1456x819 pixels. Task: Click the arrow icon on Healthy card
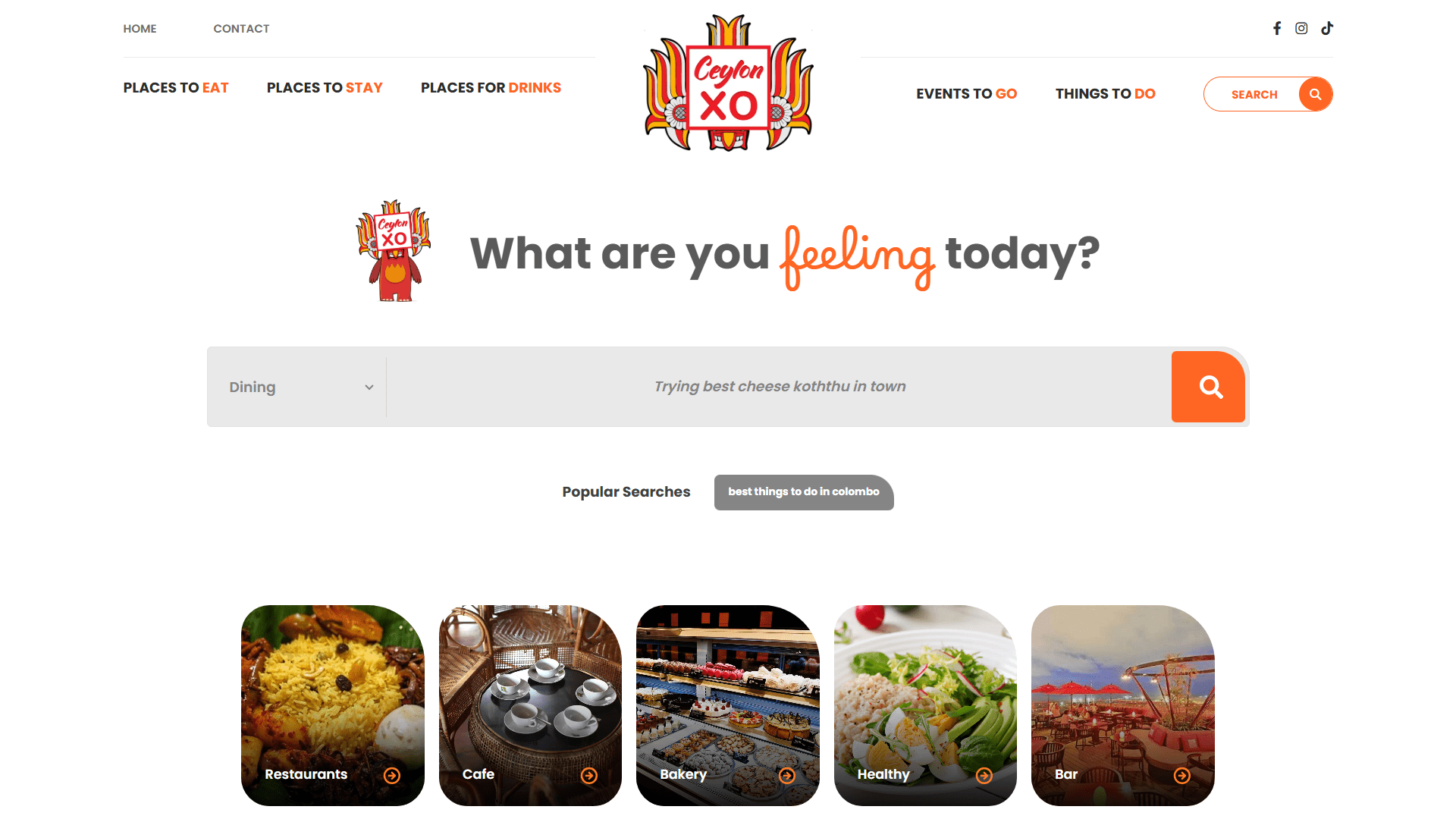984,775
